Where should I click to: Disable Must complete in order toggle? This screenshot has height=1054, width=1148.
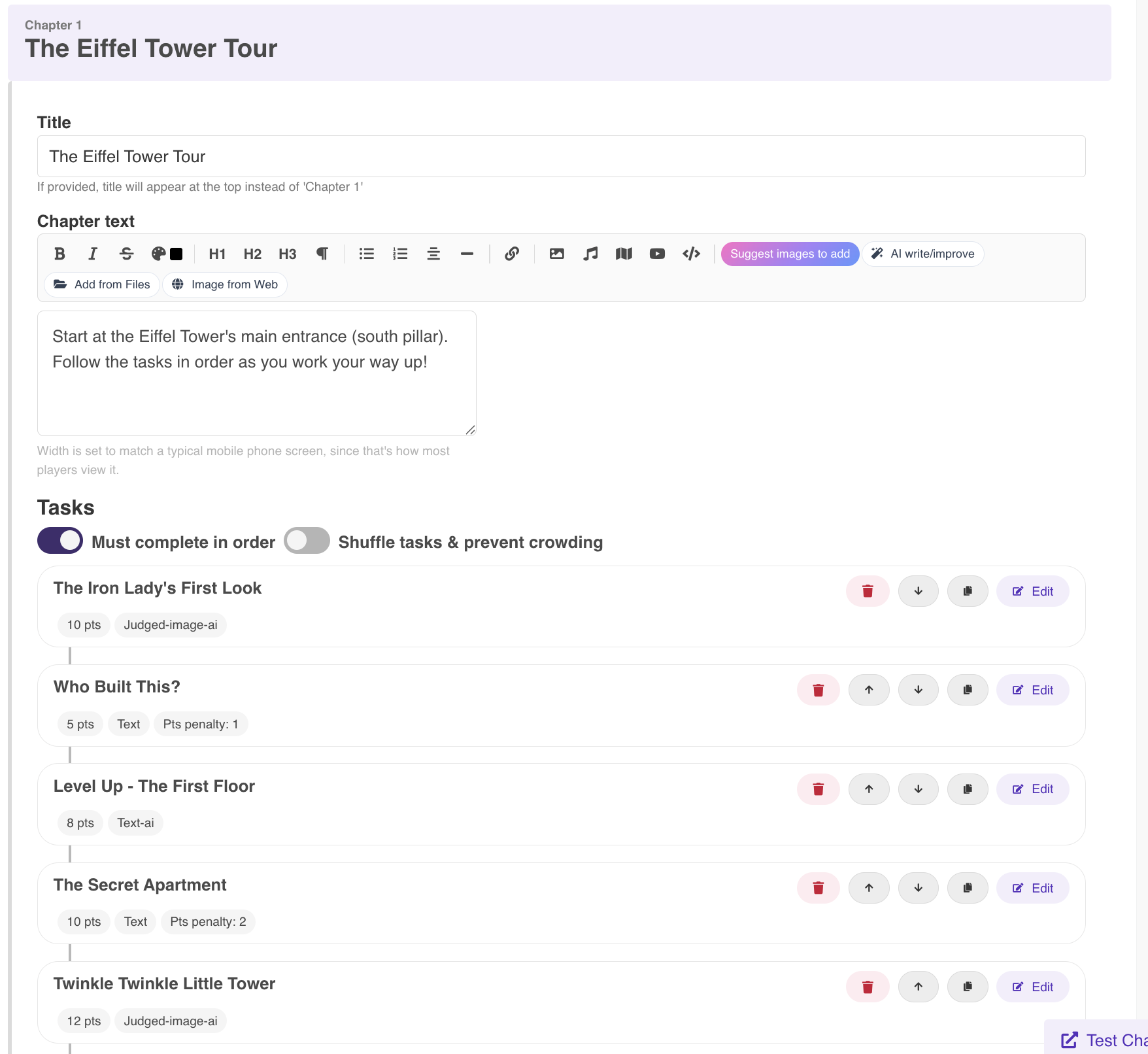point(60,541)
